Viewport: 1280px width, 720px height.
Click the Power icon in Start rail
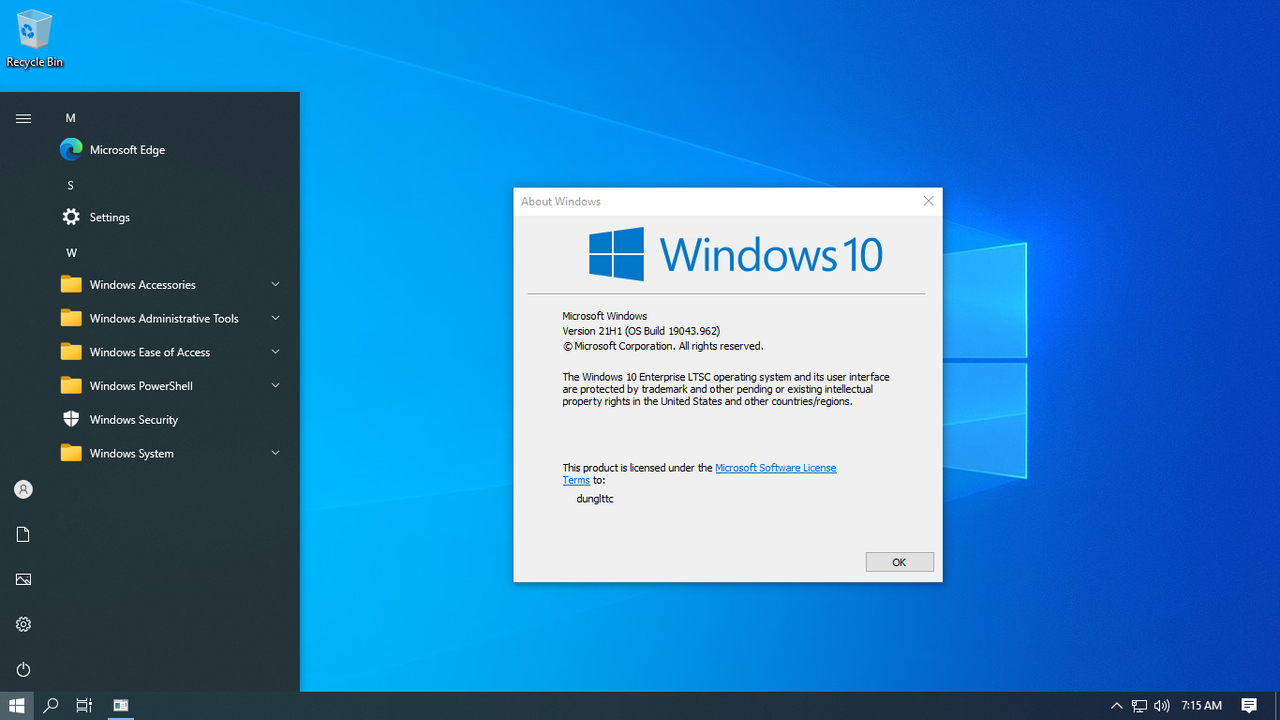[x=23, y=669]
